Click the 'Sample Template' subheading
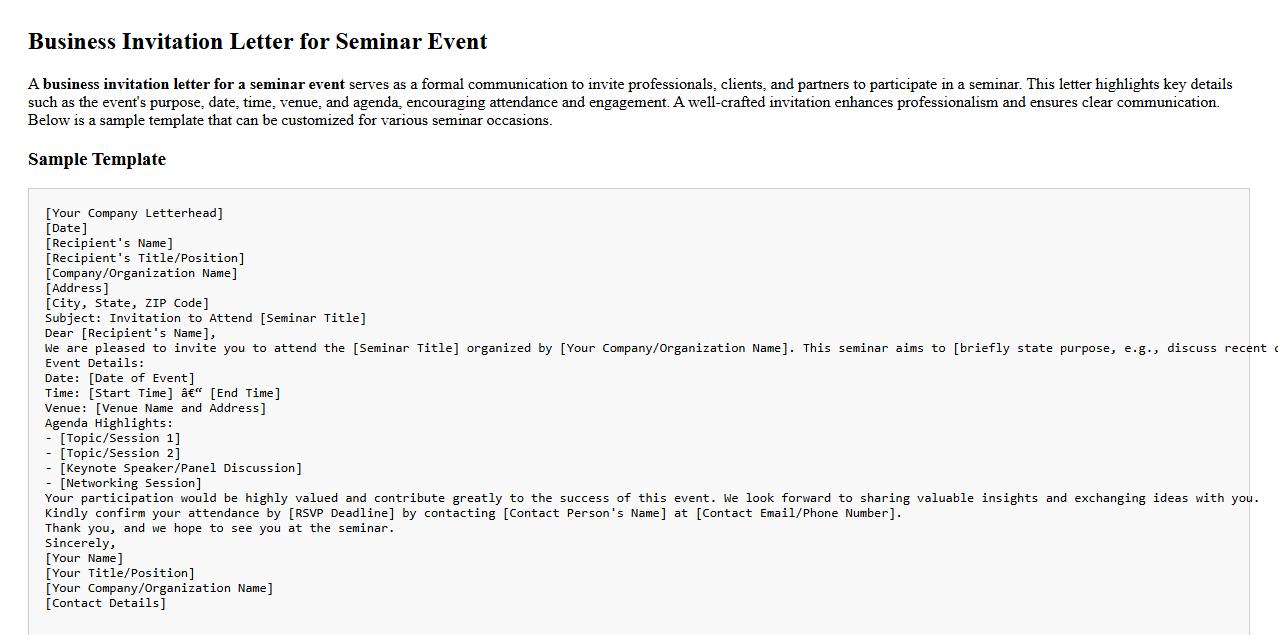Screen dimensions: 1278x635 coord(97,160)
